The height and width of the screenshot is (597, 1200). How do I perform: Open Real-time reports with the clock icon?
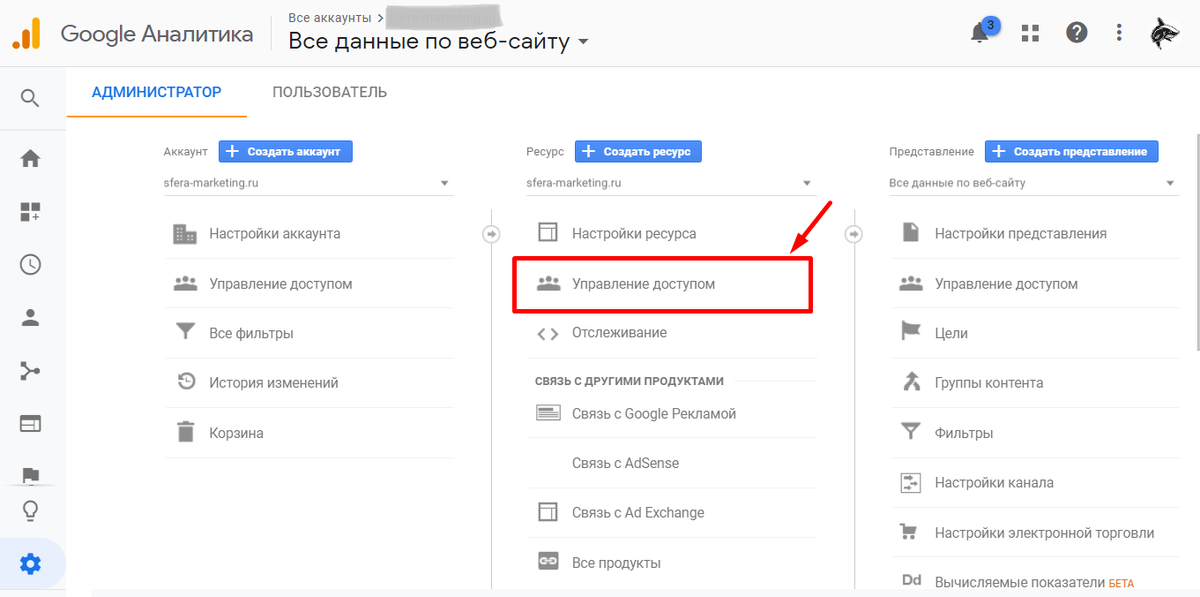[30, 264]
